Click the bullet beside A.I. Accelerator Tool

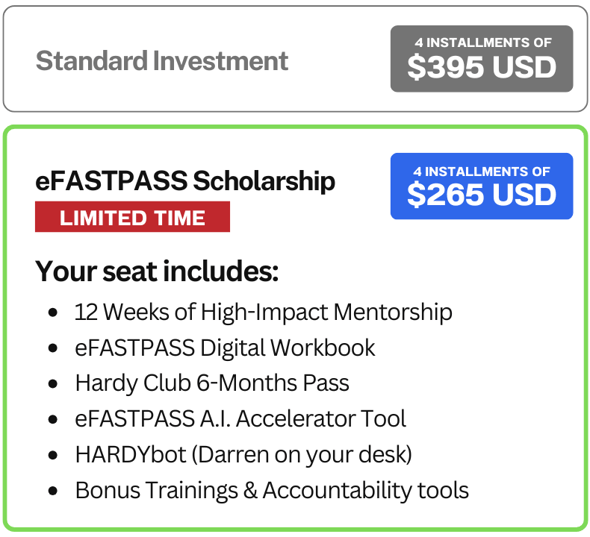click(x=53, y=419)
